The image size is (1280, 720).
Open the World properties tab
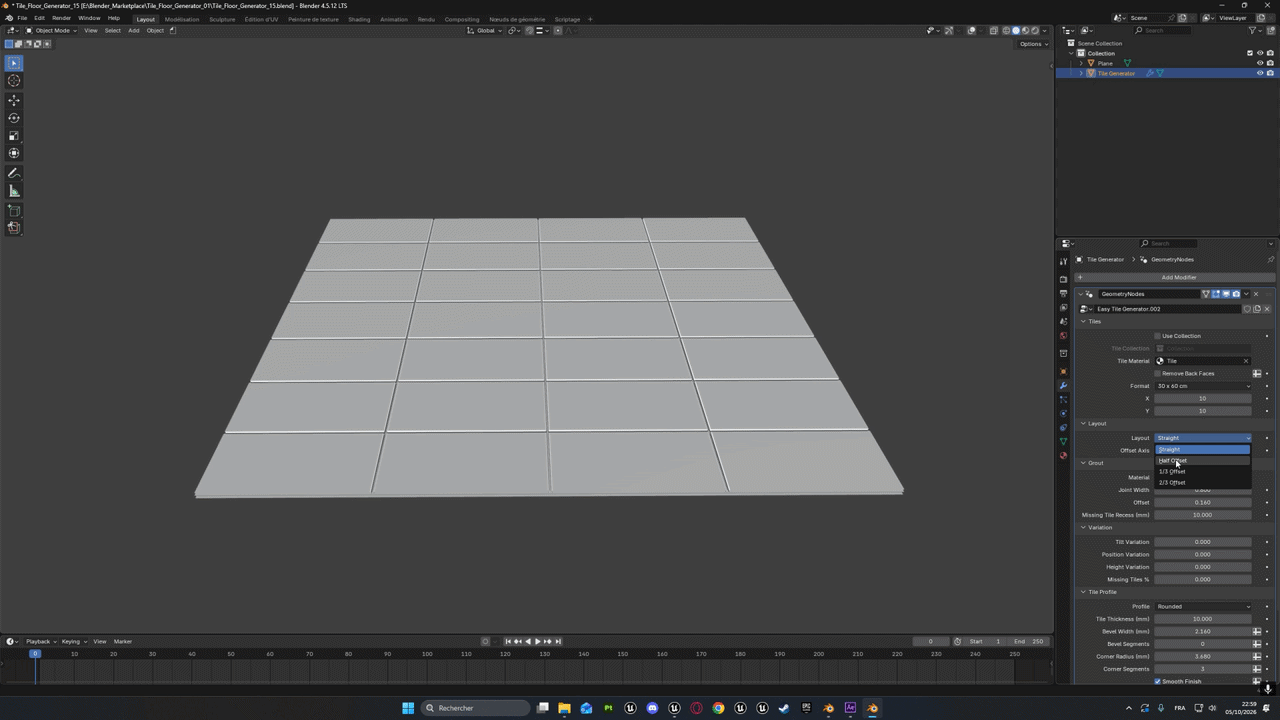coord(1063,336)
